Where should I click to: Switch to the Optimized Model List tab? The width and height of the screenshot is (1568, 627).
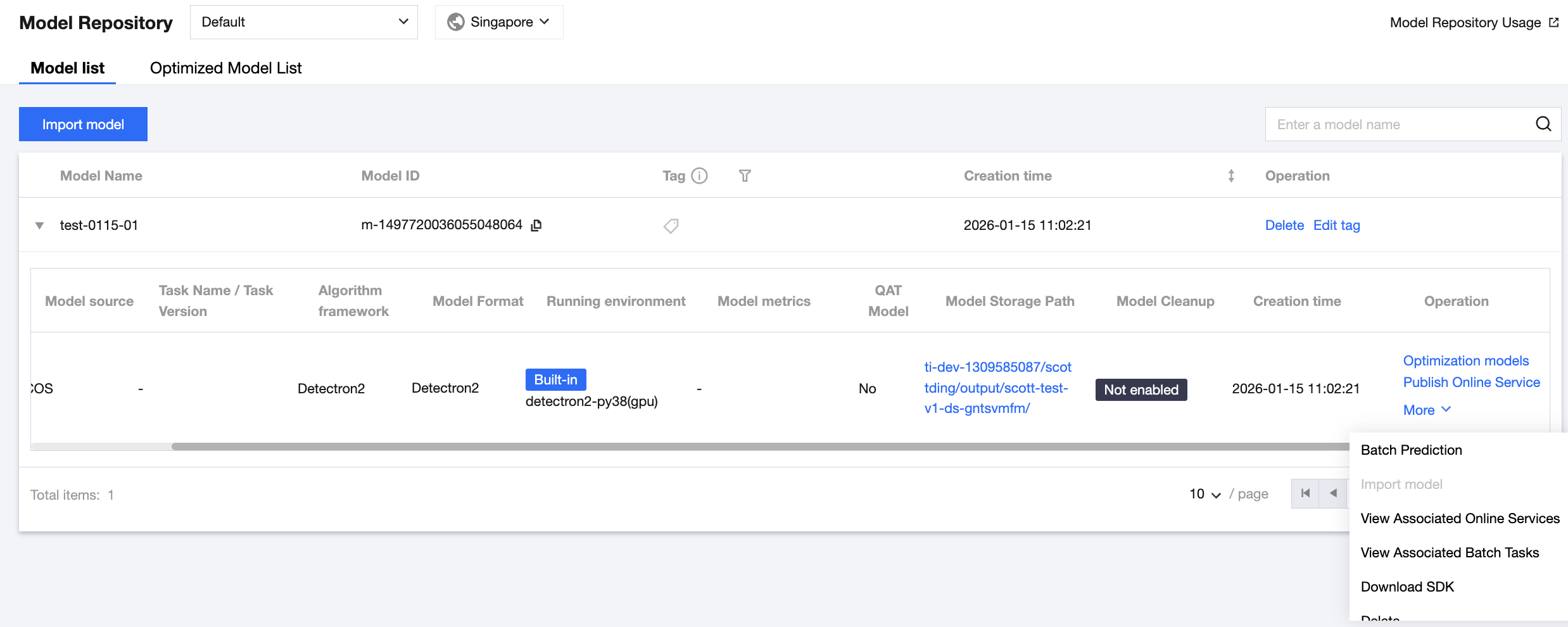coord(225,68)
